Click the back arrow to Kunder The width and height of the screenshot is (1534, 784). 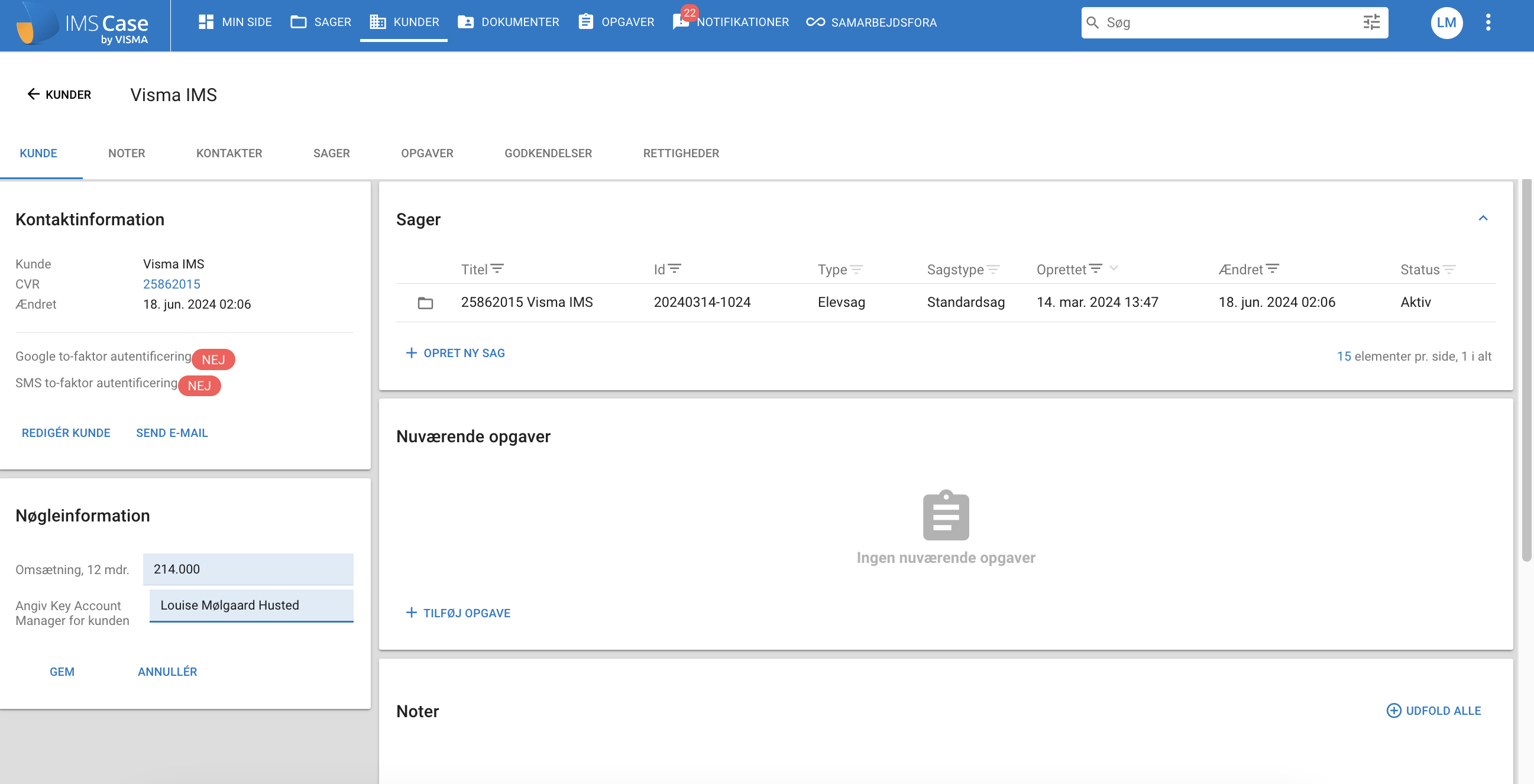click(33, 94)
